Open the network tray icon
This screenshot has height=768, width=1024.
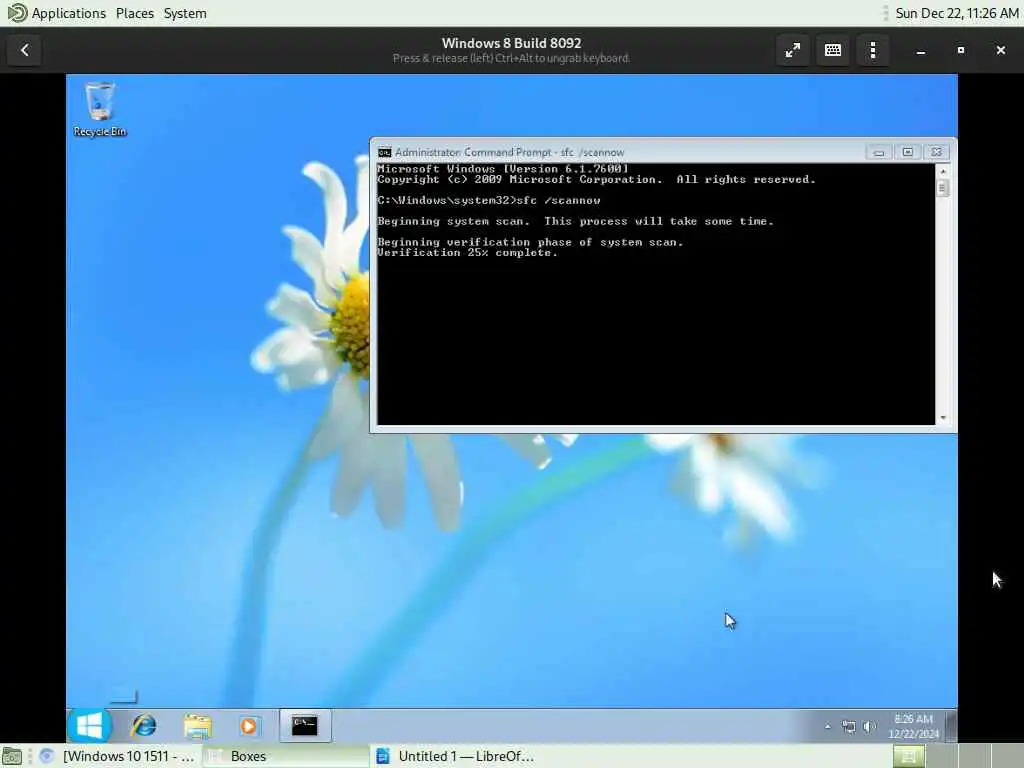(x=848, y=726)
